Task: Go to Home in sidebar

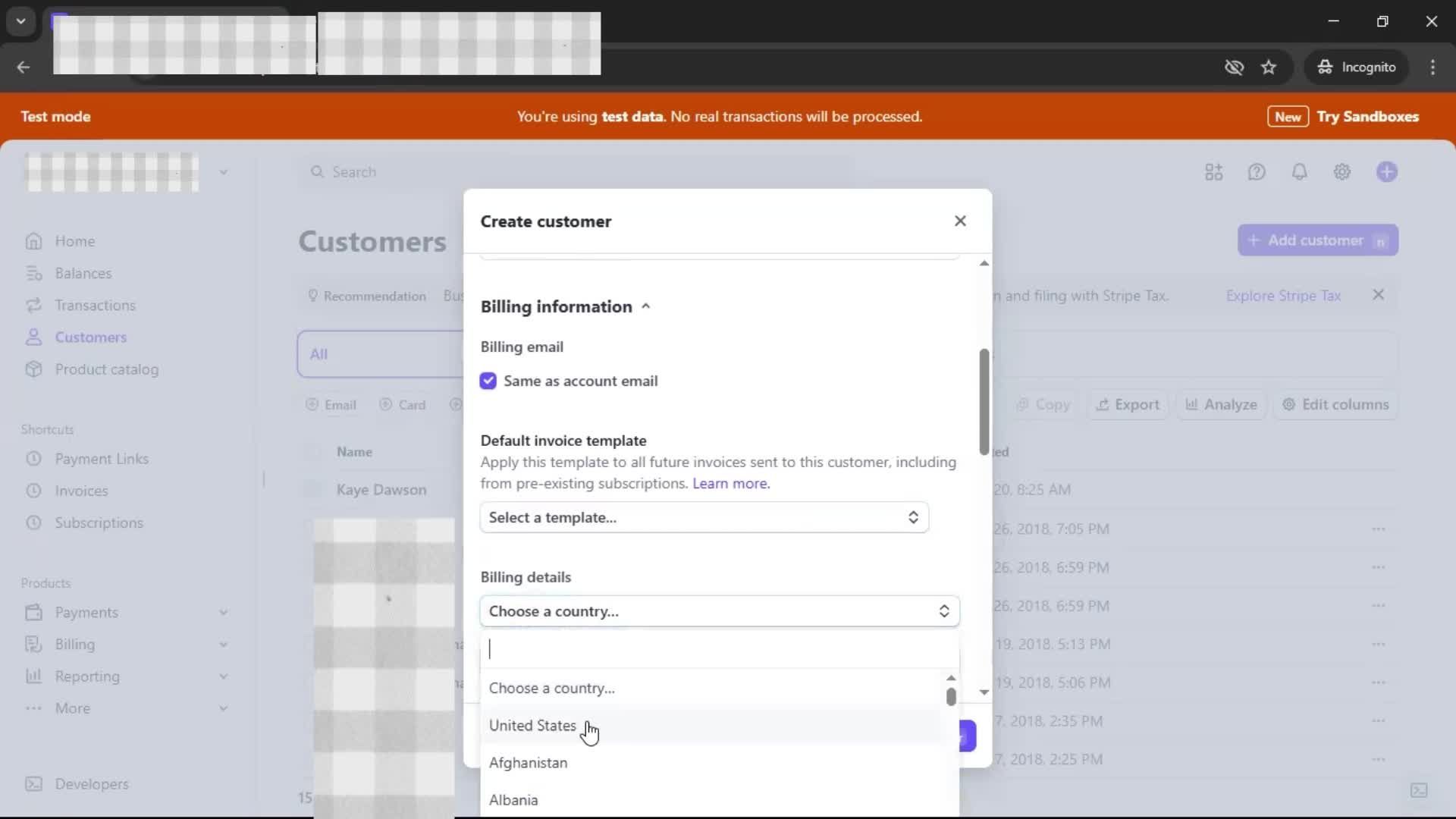Action: pos(74,241)
